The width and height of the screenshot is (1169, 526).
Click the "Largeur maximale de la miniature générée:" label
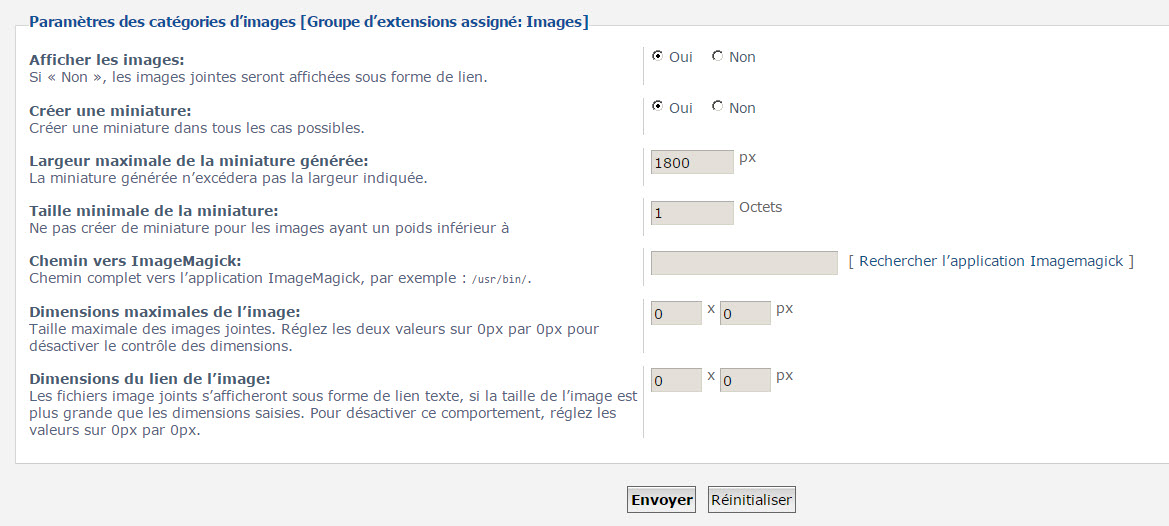pyautogui.click(x=199, y=161)
